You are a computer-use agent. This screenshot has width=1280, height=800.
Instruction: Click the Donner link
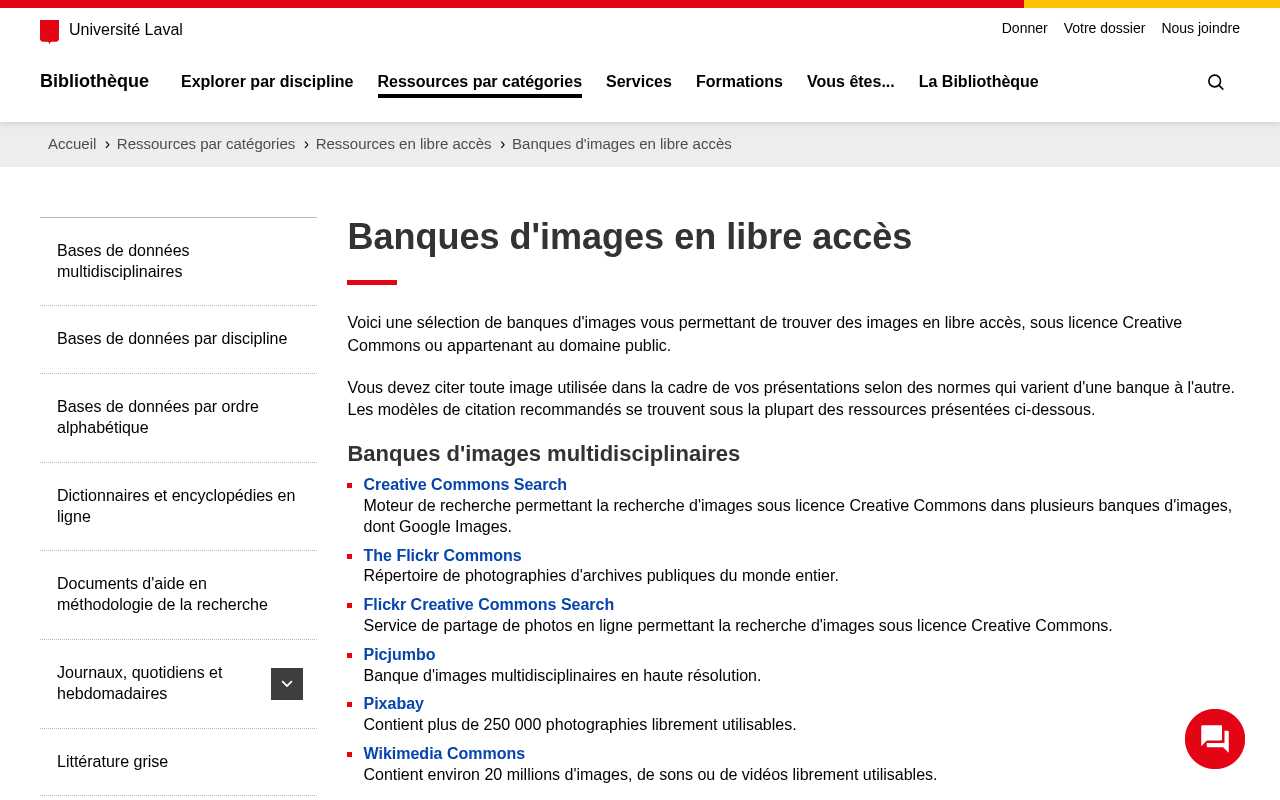(x=1024, y=28)
